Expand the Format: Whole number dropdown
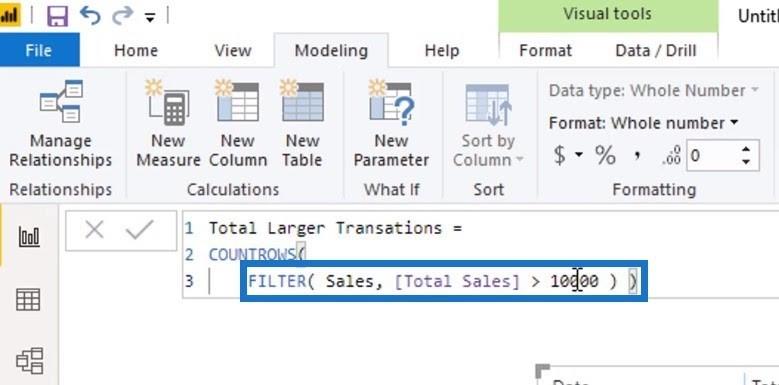The width and height of the screenshot is (779, 385). (x=643, y=123)
